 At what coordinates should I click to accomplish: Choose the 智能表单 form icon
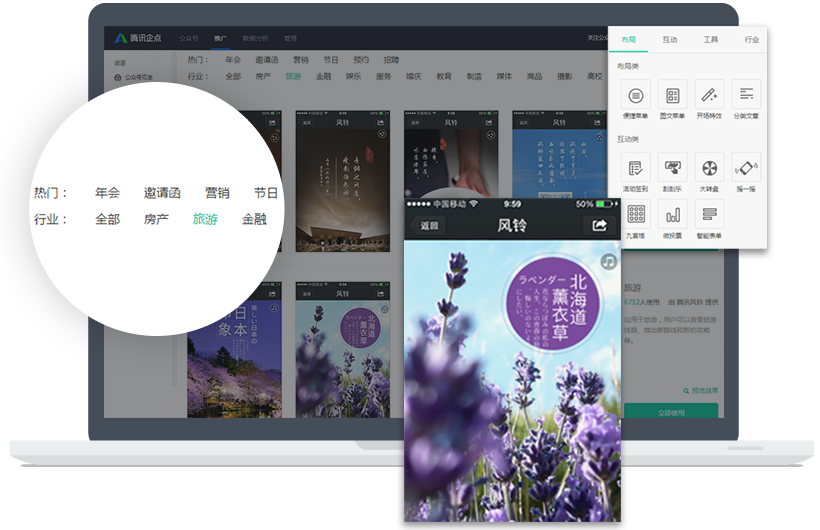point(709,214)
